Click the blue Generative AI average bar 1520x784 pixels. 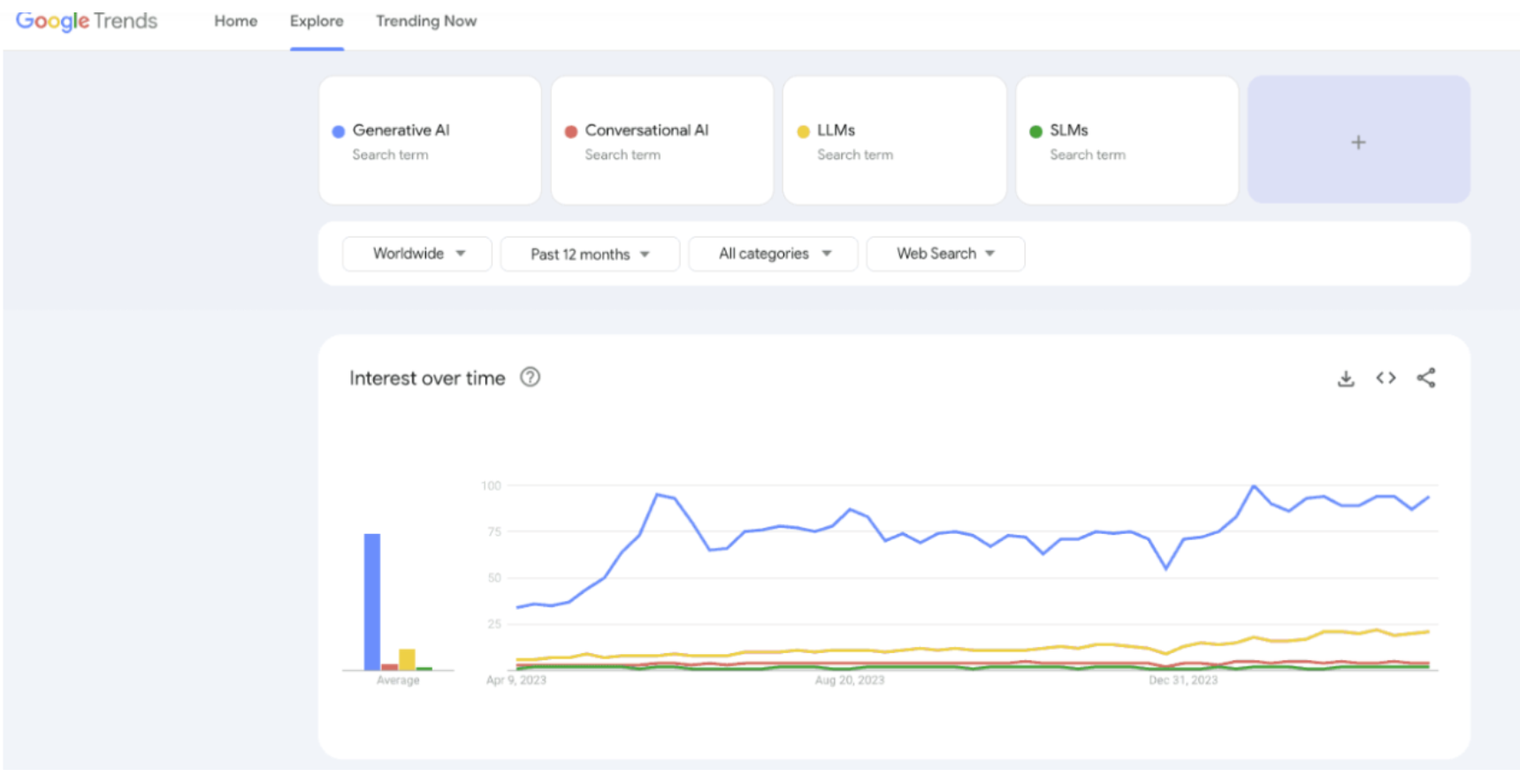point(372,602)
